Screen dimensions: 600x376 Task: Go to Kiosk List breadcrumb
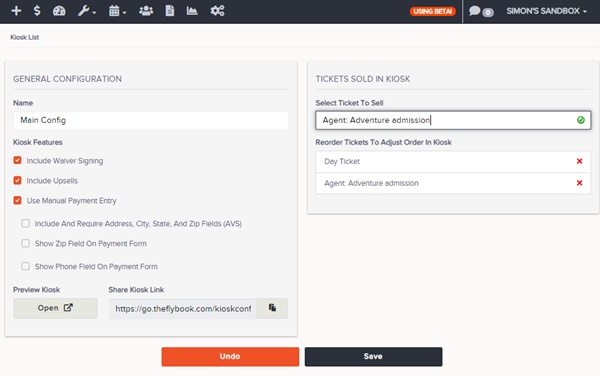24,37
